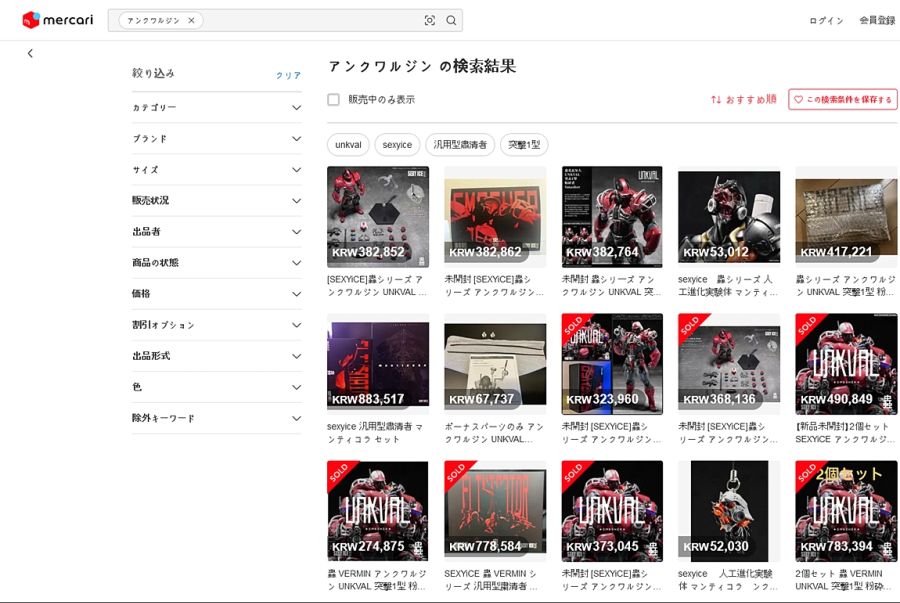The width and height of the screenshot is (900, 603).
Task: Expand the 価格 filter section
Action: coord(296,294)
